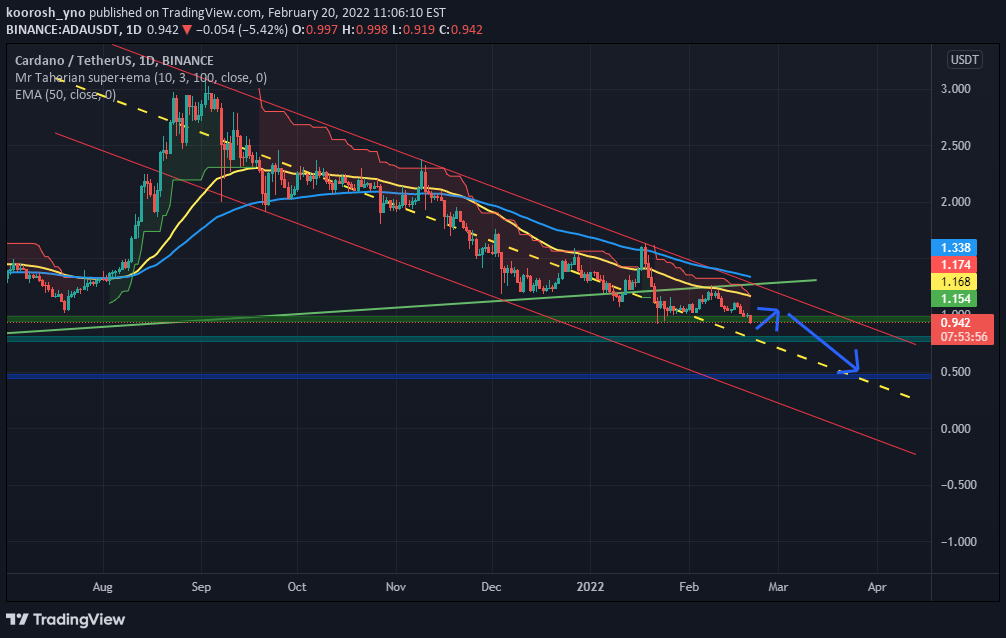Click the Oct label on time axis
This screenshot has width=1006, height=638.
(x=297, y=587)
